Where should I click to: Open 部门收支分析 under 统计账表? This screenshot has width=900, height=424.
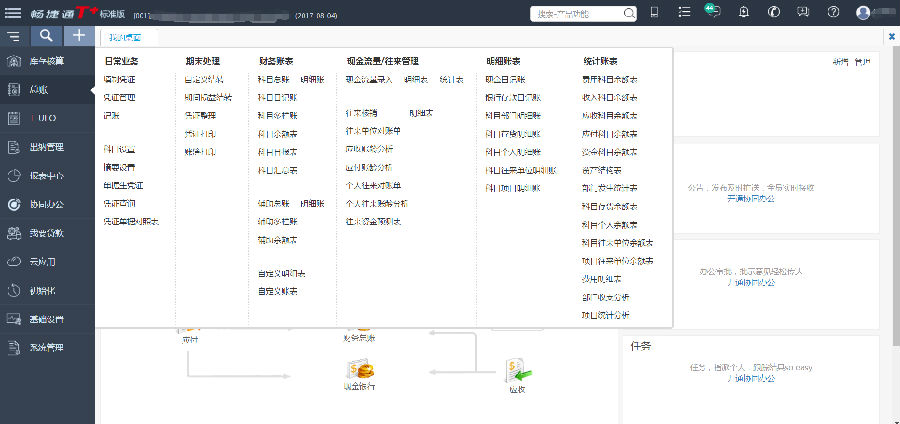[x=605, y=298]
